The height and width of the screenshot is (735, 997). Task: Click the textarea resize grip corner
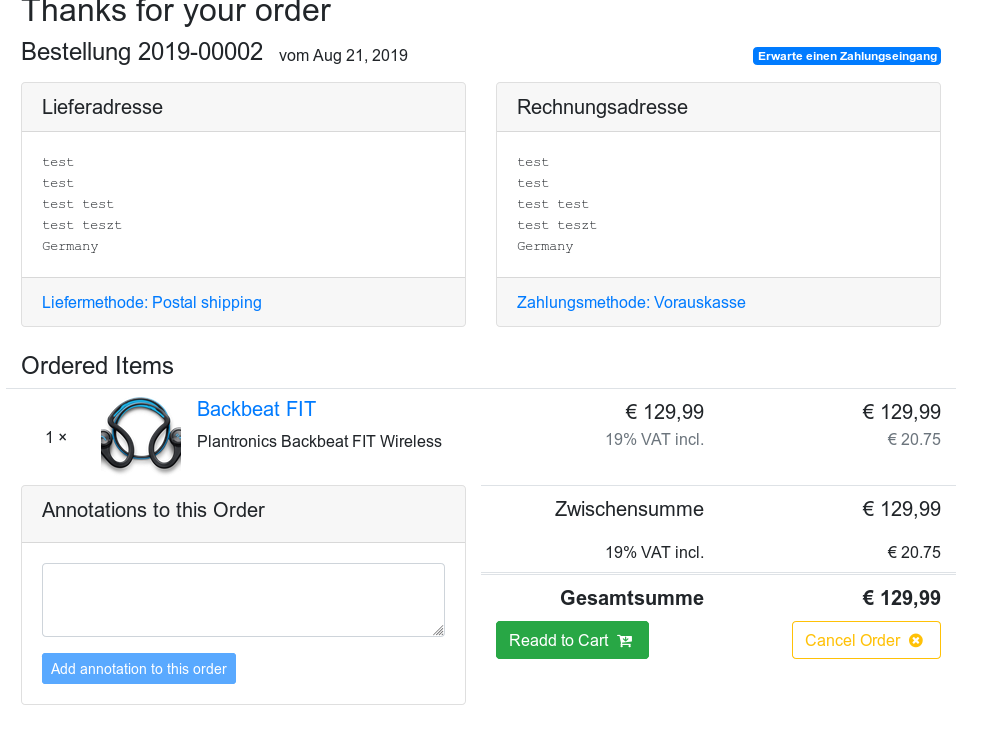coord(439,630)
